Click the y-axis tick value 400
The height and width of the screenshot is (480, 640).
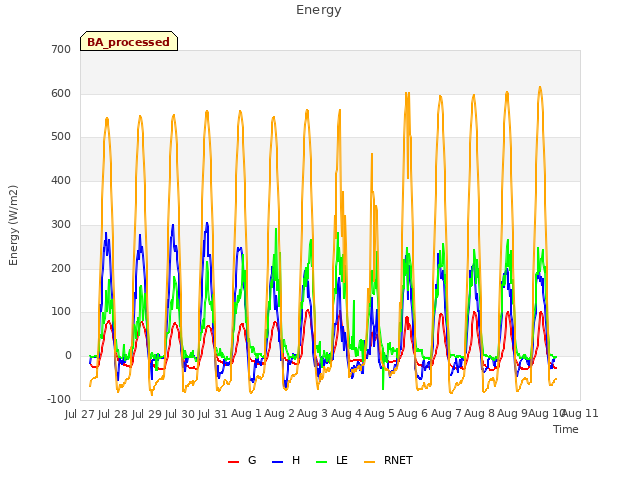(x=61, y=180)
